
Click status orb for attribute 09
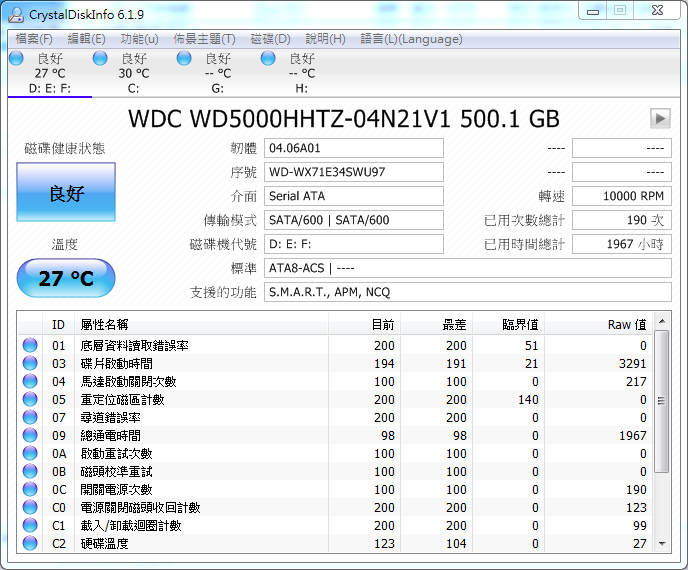click(30, 435)
